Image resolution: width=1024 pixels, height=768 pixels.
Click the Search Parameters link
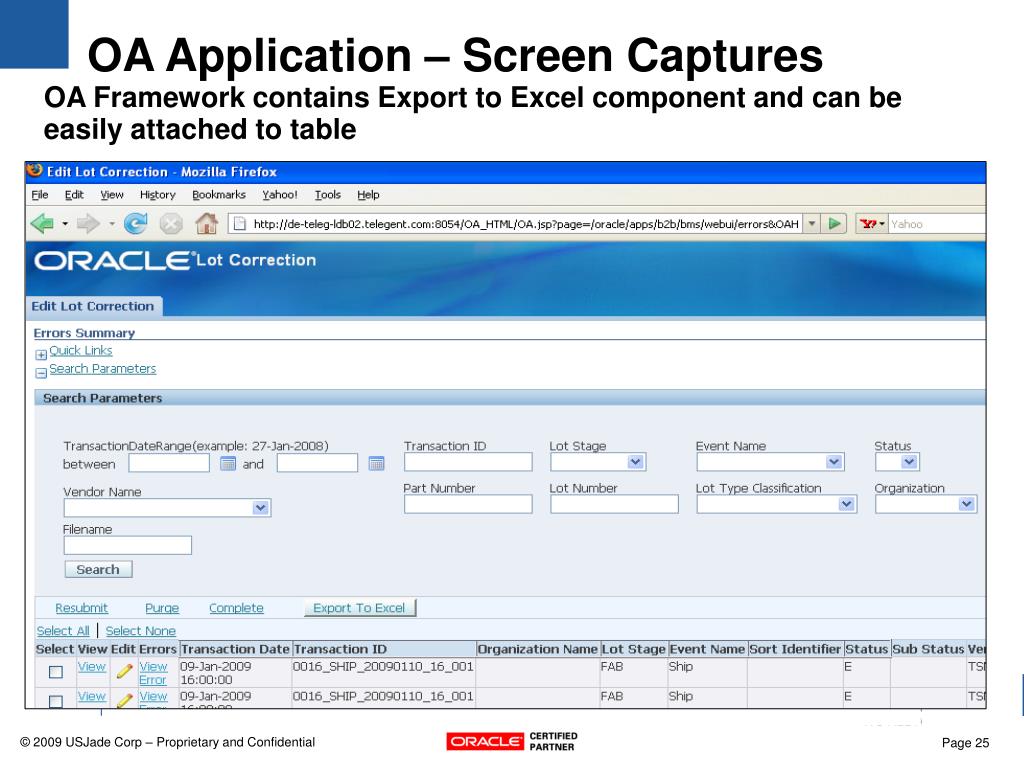[x=103, y=369]
